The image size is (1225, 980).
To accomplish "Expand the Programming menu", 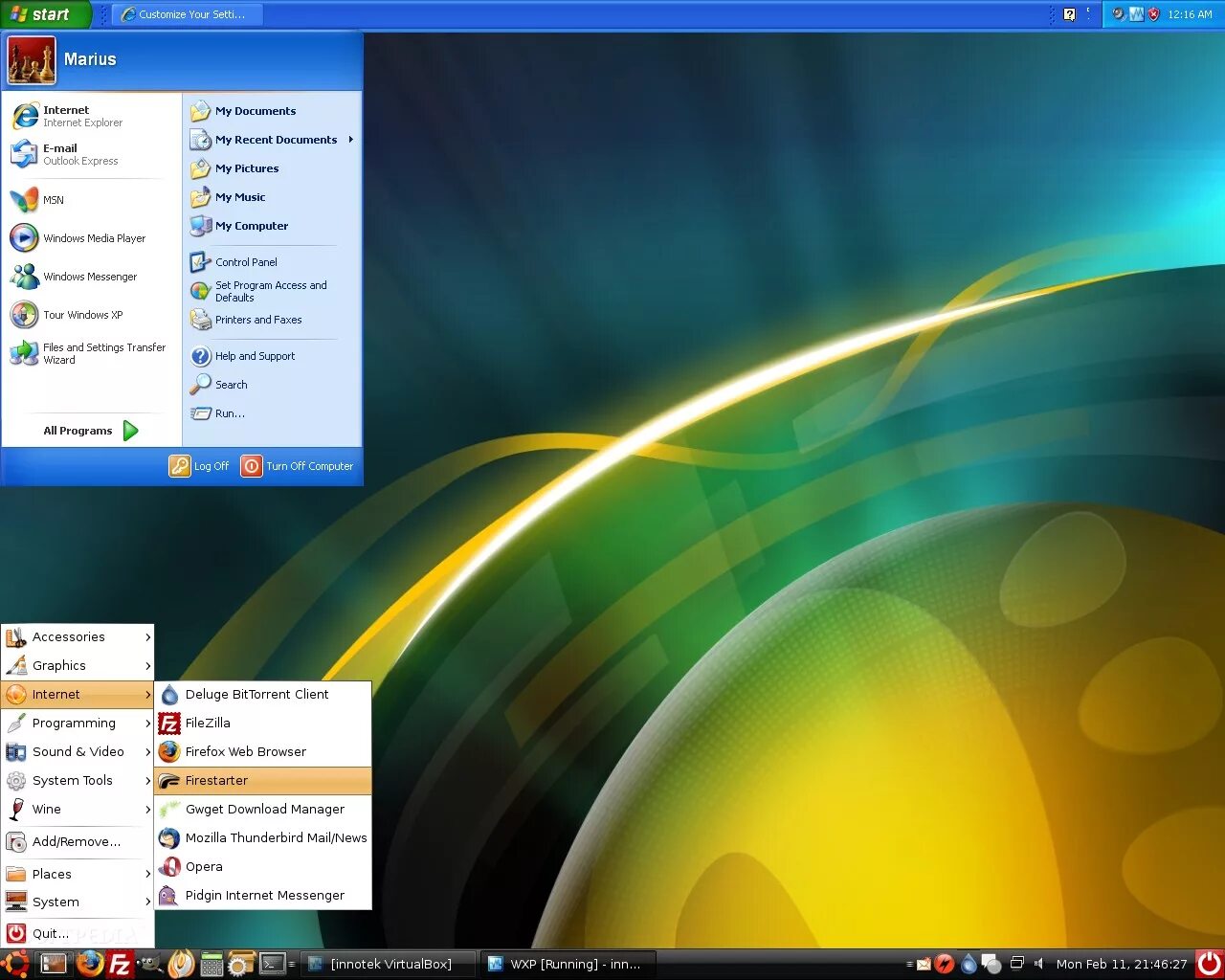I will click(78, 724).
